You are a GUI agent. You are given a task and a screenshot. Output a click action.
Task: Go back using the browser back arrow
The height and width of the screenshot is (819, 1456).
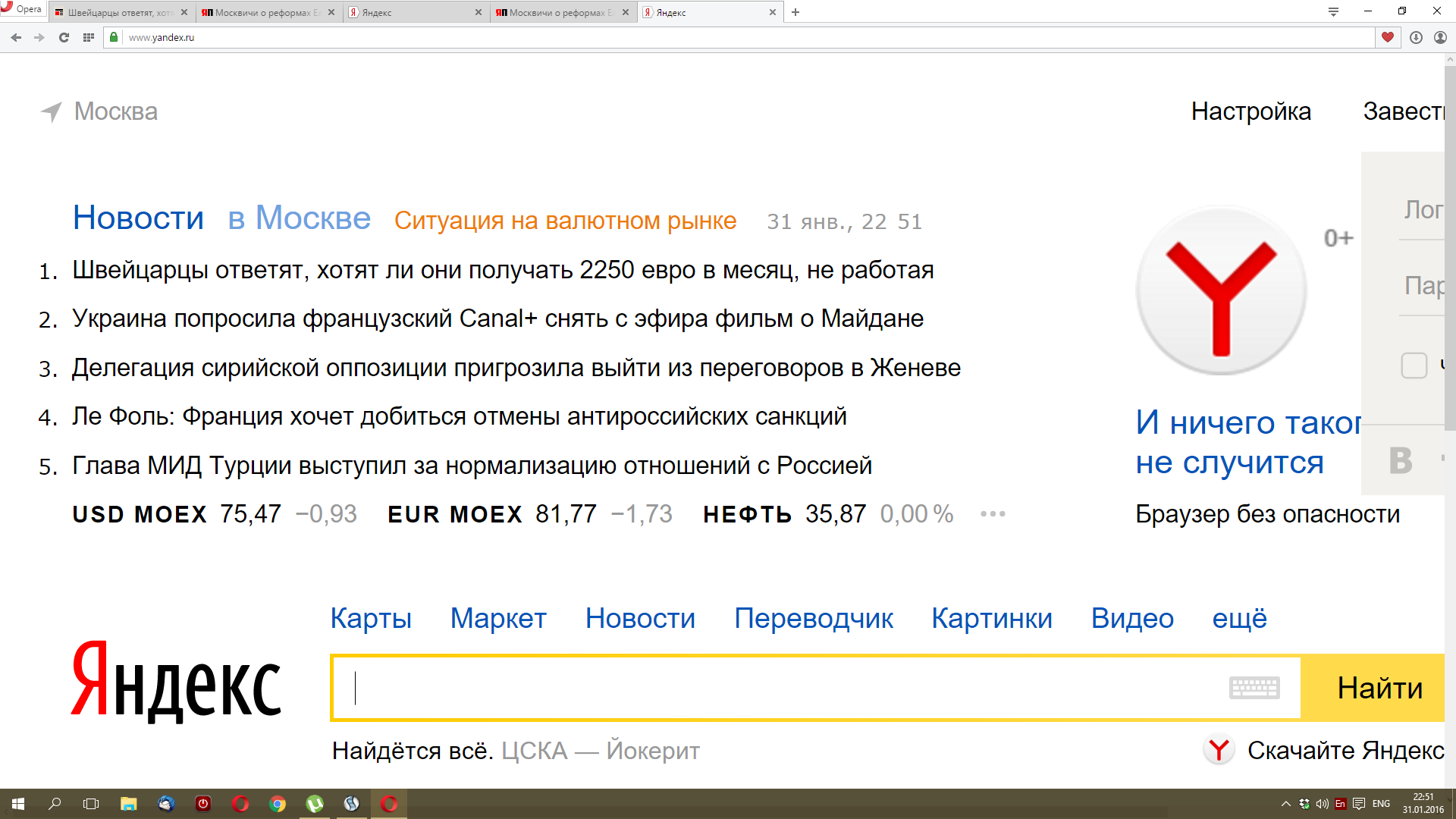(x=16, y=37)
